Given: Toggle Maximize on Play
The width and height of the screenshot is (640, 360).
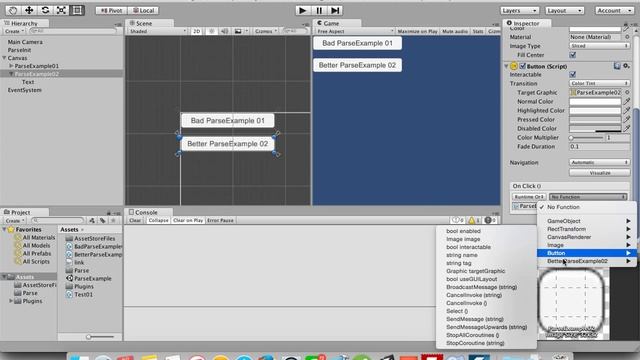Looking at the screenshot, I should 417,31.
